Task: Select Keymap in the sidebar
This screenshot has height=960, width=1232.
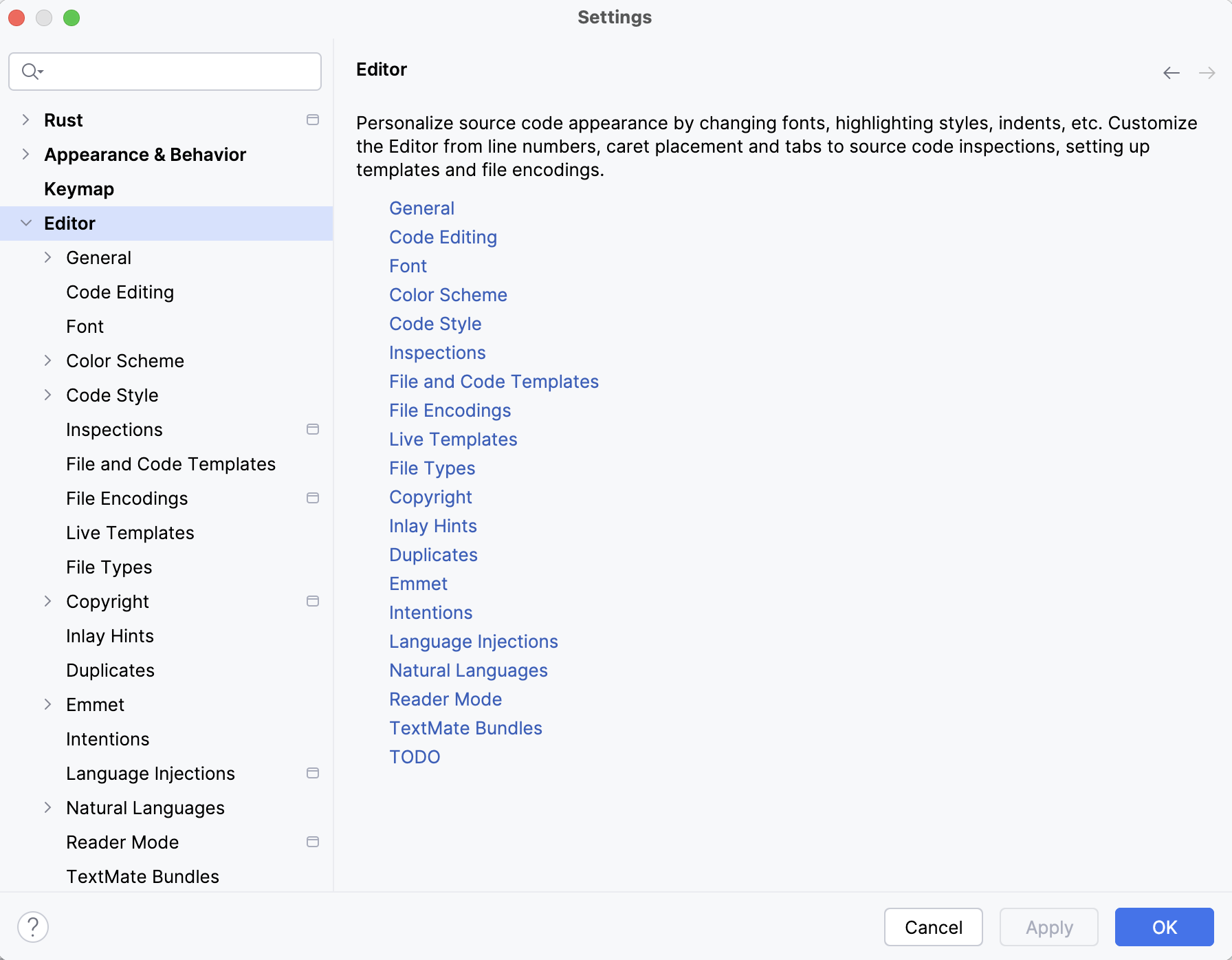Action: tap(79, 188)
